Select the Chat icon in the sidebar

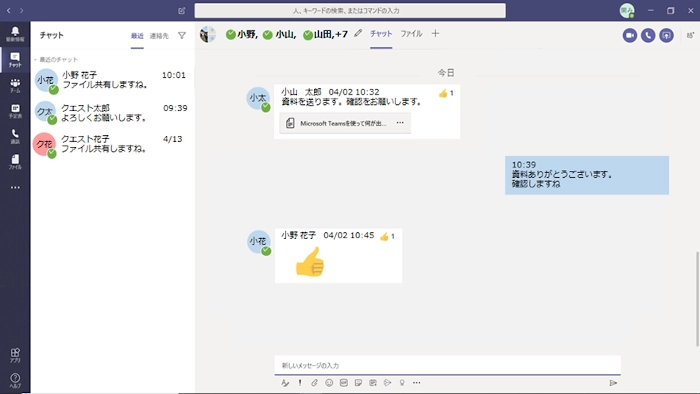pos(15,59)
